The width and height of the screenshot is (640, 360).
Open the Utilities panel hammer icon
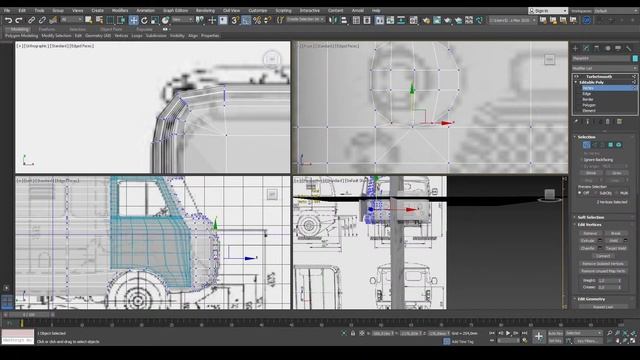[629, 48]
